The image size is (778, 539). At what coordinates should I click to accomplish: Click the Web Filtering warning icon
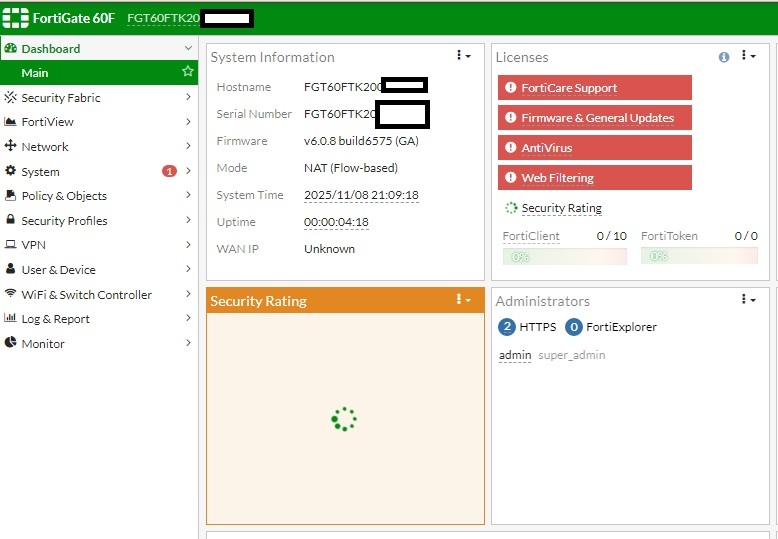510,177
